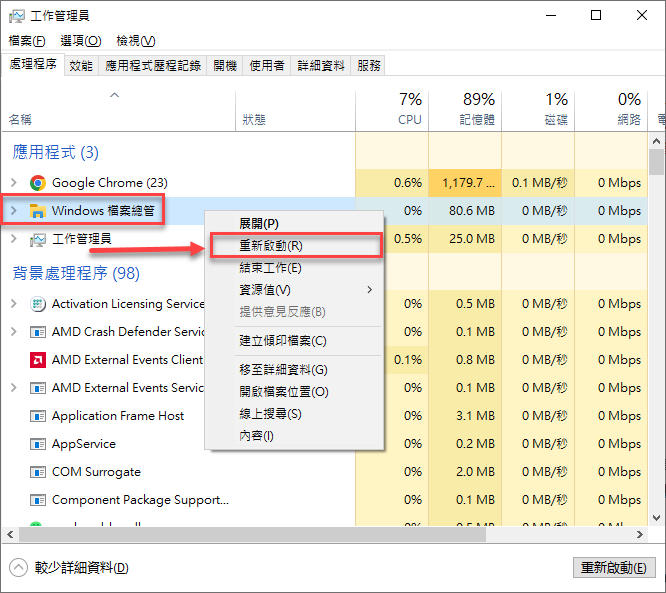
Task: Click the horizontal scrollbar thumb
Action: click(x=252, y=534)
